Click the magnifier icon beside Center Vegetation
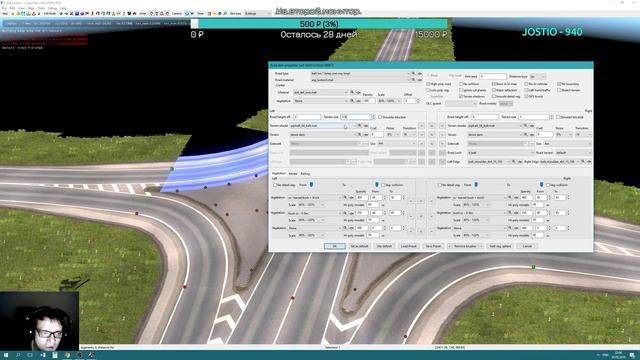The image size is (640, 360). click(x=352, y=101)
